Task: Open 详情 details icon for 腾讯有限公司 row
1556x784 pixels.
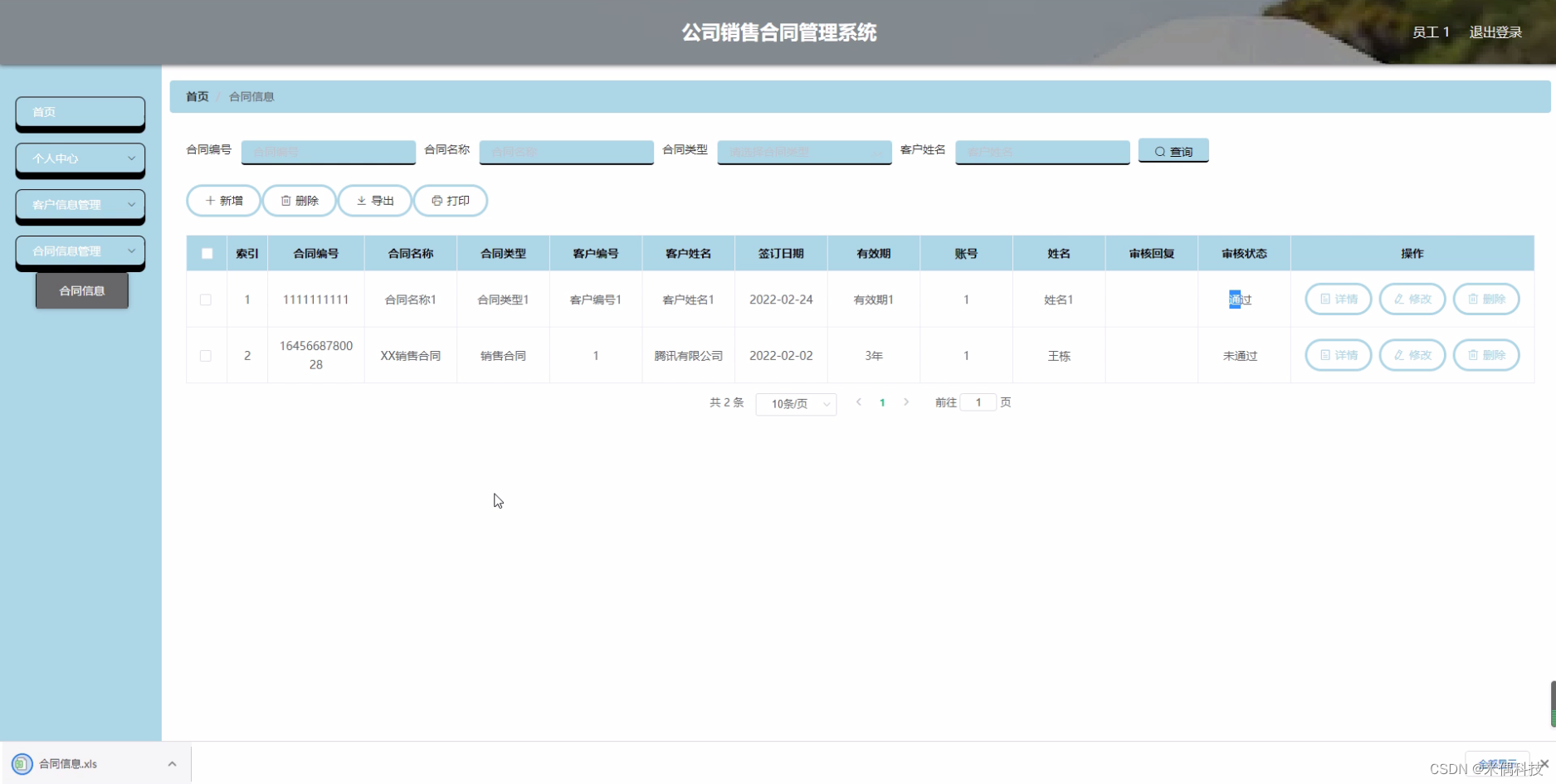Action: click(1324, 354)
